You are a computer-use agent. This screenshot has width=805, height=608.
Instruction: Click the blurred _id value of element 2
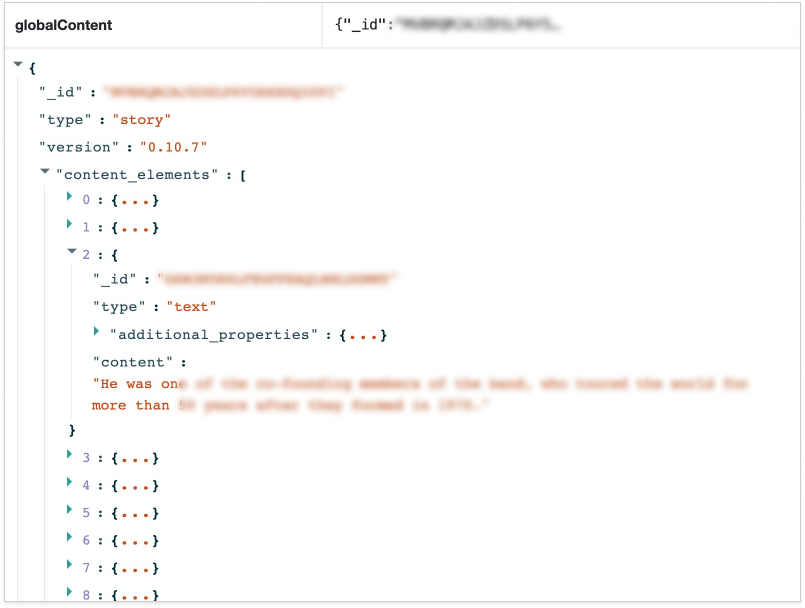(277, 279)
